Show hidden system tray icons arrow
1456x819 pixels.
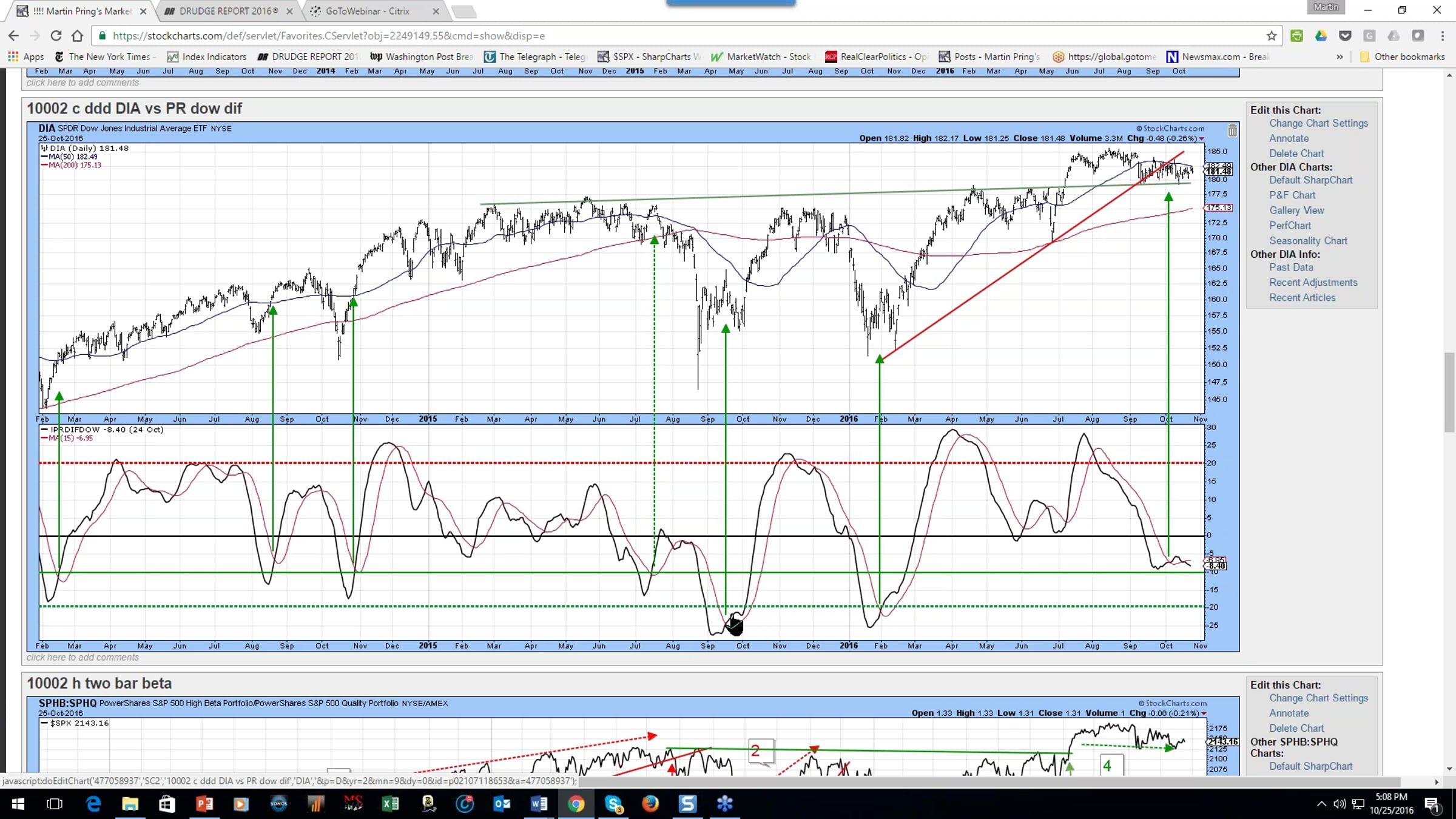coord(1321,804)
